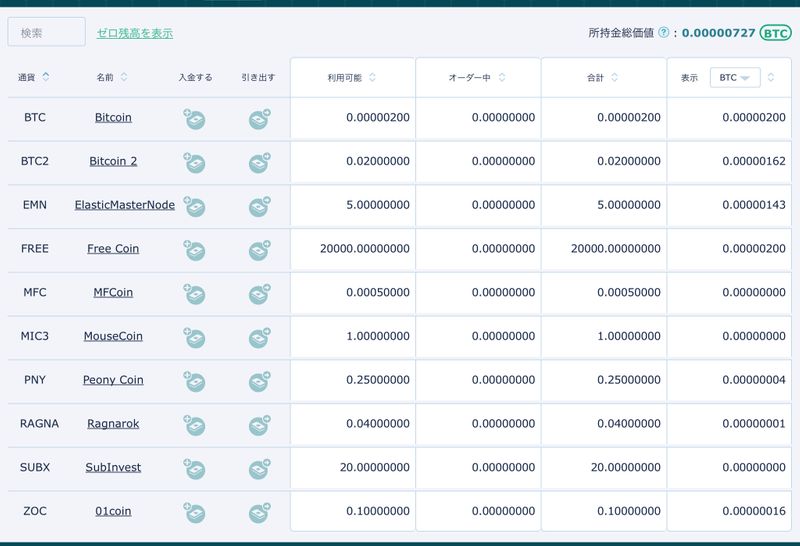Sort by the 名前 column header
Viewport: 800px width, 546px height.
[124, 77]
